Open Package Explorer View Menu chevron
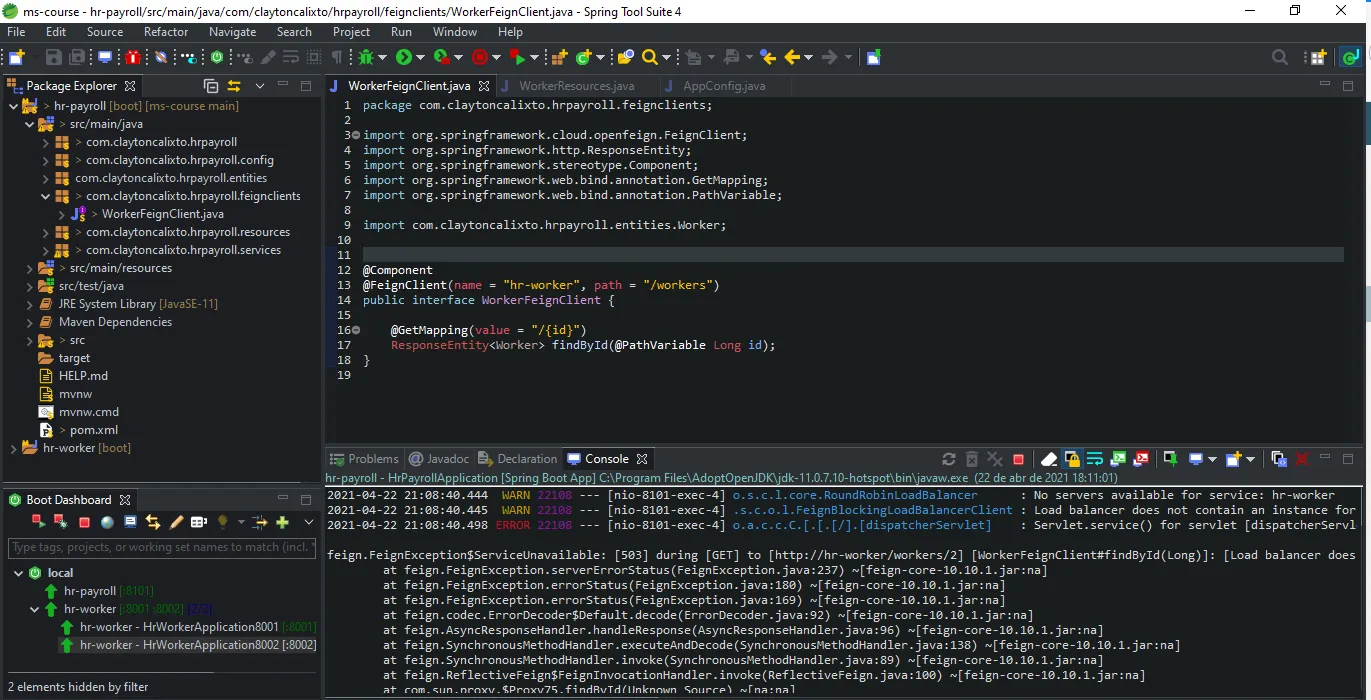This screenshot has height=700, width=1371. pos(259,86)
